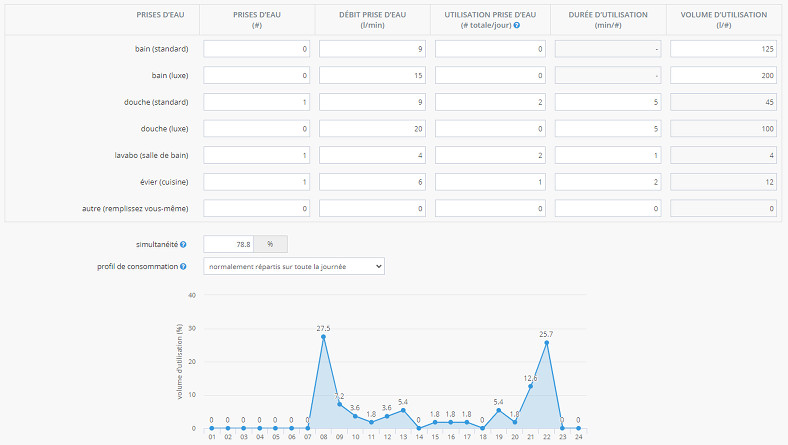Screen dimensions: 788x445
Task: Click the 5.4 data point at hour 13
Action: [x=403, y=410]
